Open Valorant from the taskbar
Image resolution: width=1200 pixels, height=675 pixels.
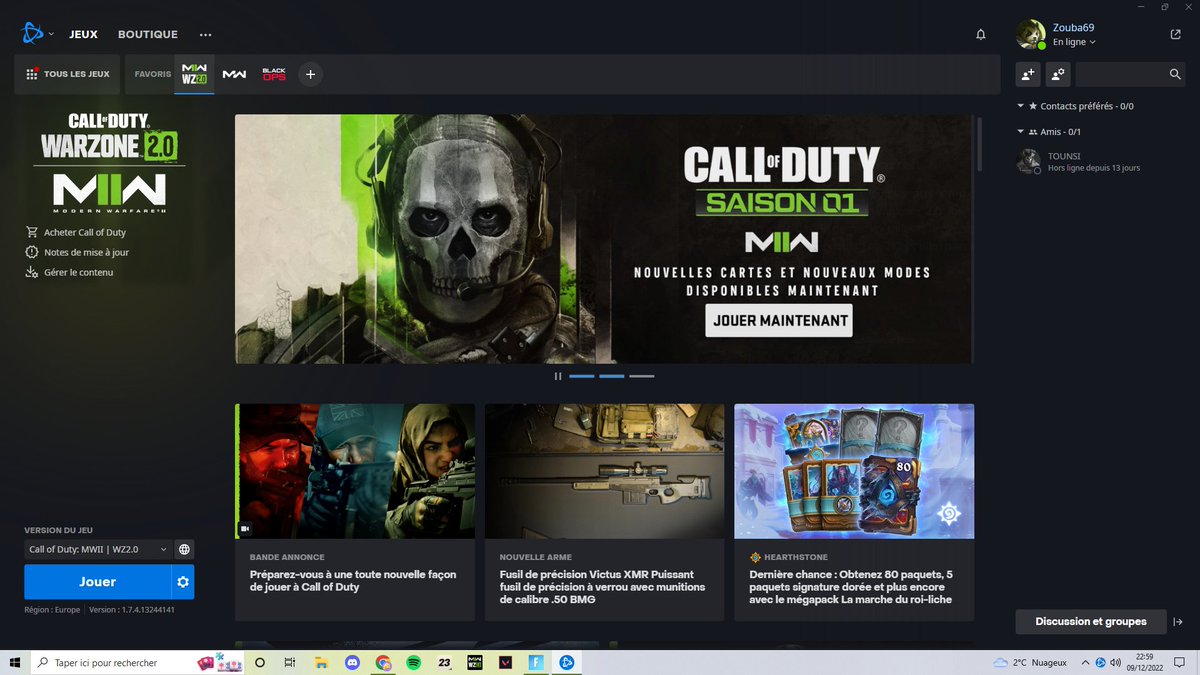pos(506,662)
